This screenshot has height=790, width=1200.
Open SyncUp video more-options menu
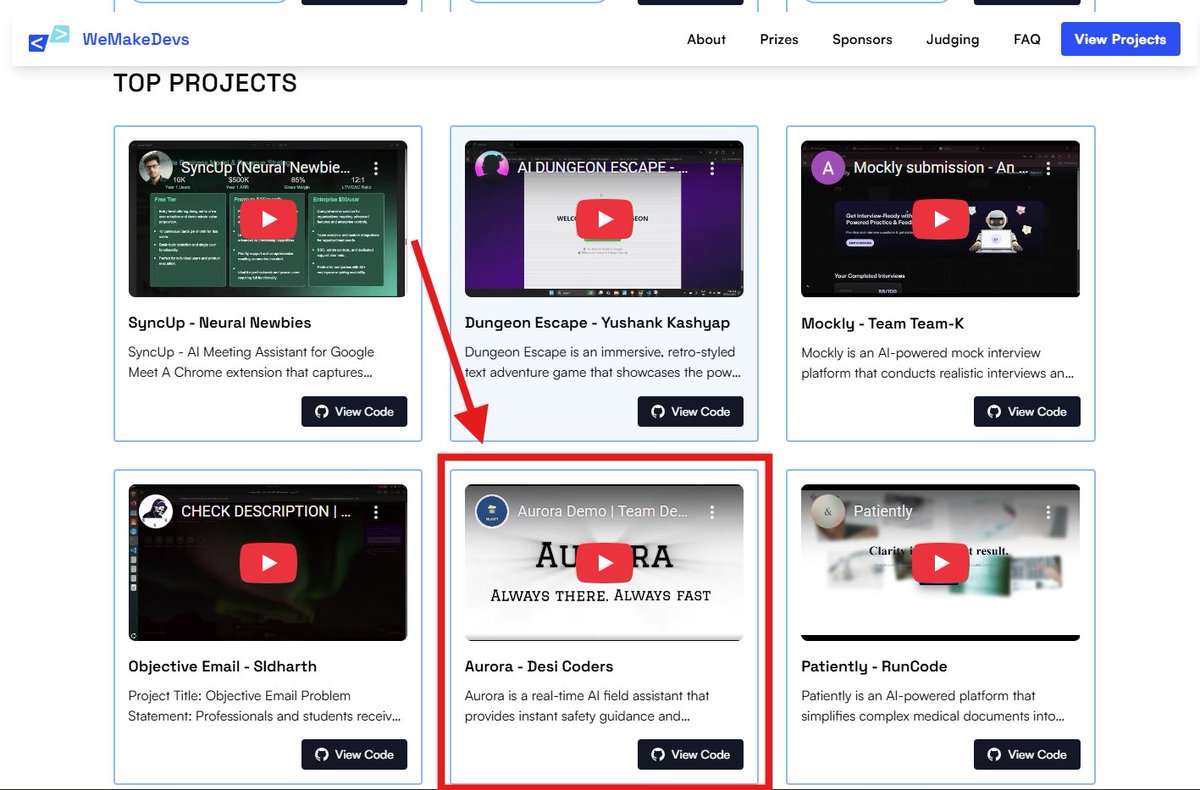[x=376, y=168]
